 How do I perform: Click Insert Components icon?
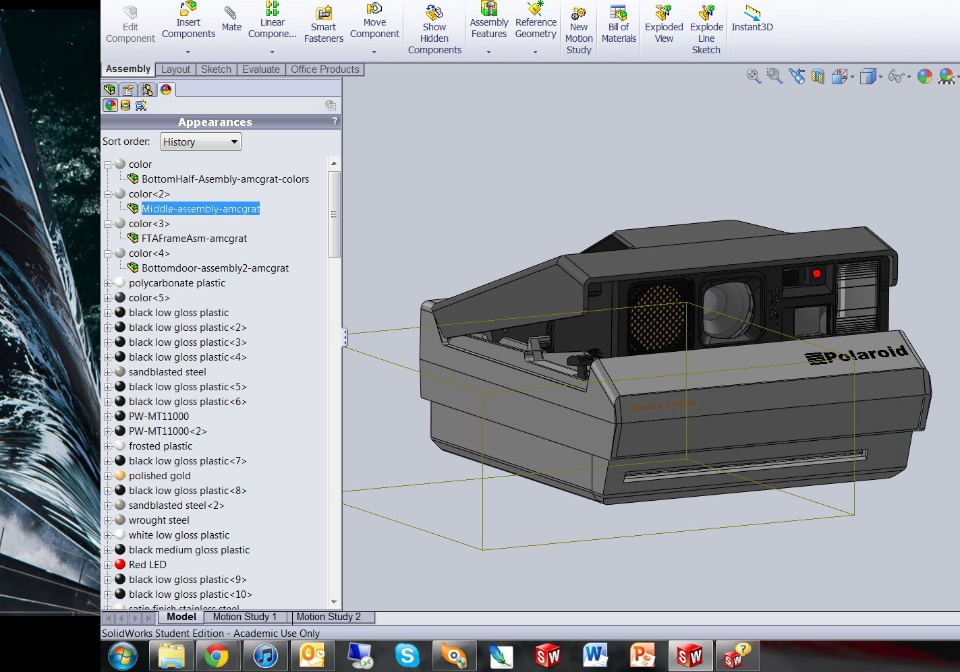coord(188,9)
